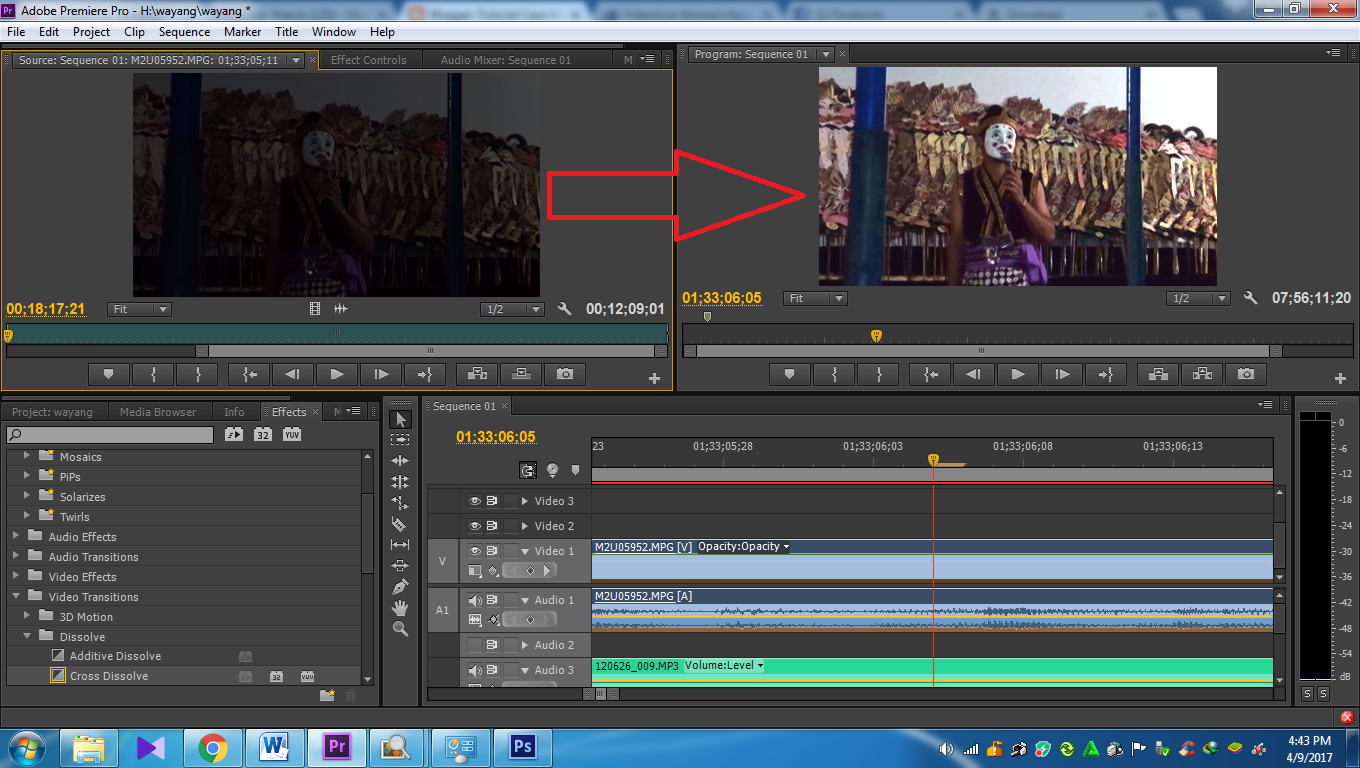Toggle visibility eye for Video 3 track
1360x768 pixels.
[x=475, y=501]
